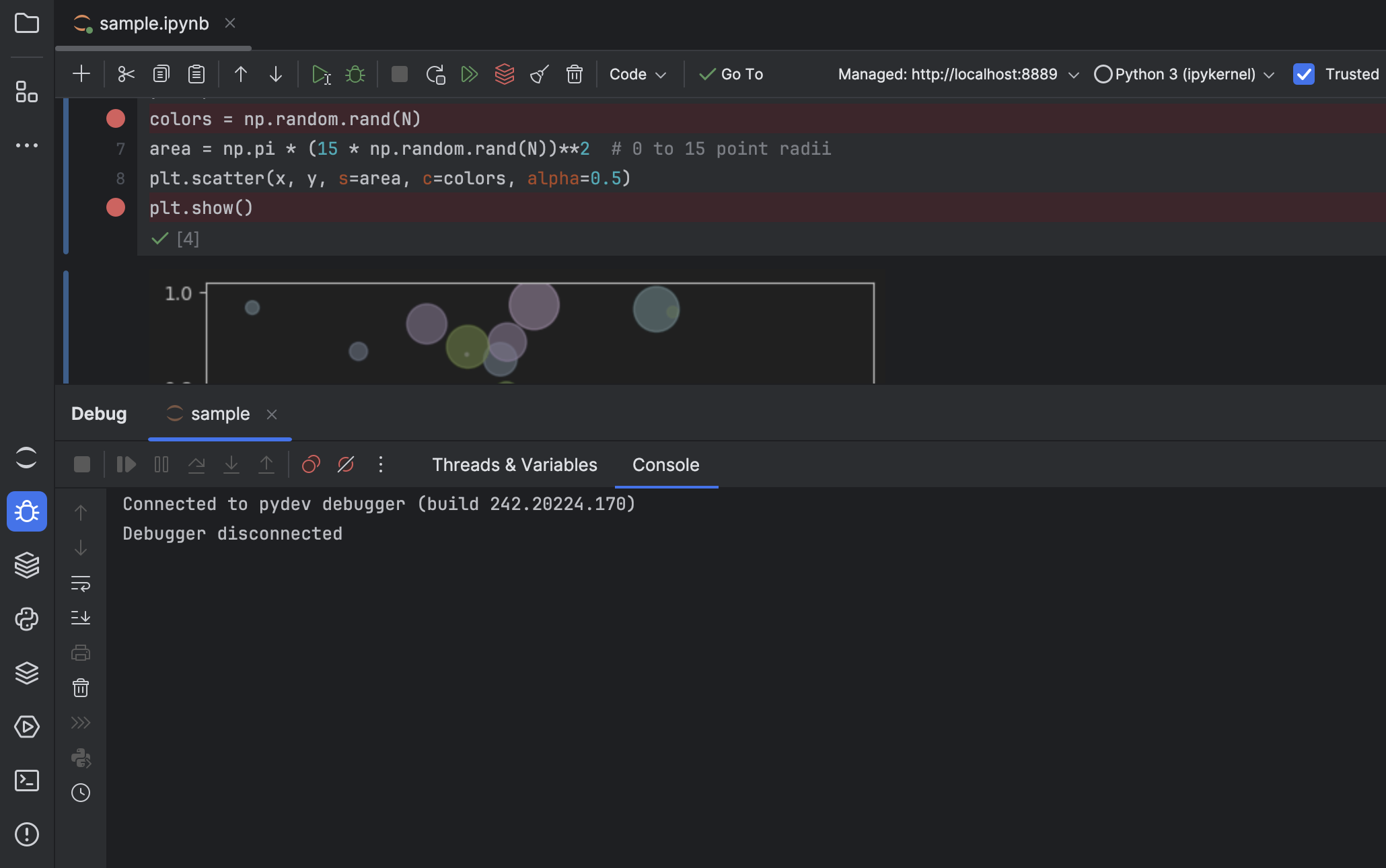Open the Terminal tool window
The image size is (1386, 868).
(27, 781)
